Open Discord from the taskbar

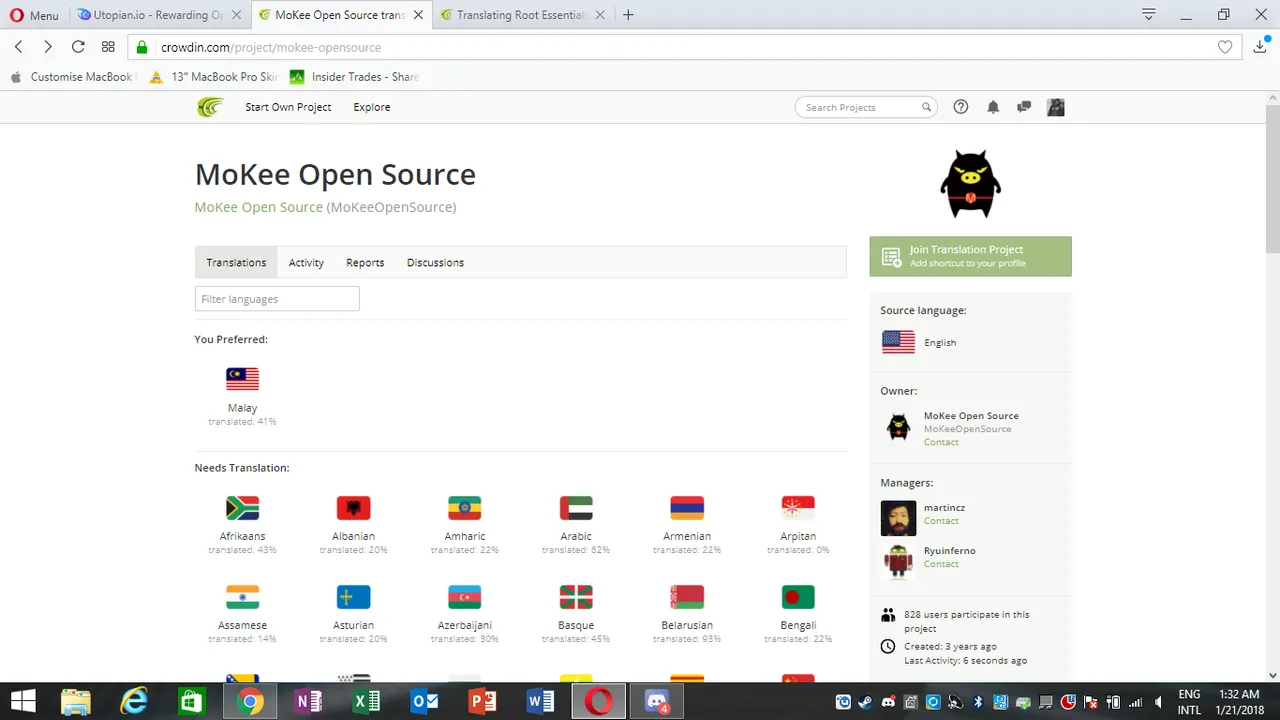click(x=657, y=701)
